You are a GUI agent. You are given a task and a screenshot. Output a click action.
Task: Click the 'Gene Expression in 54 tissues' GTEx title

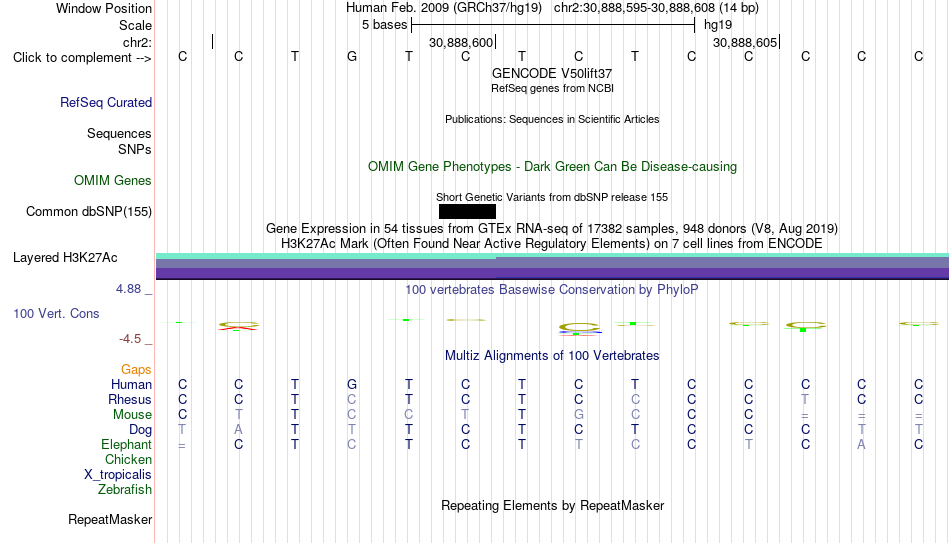pos(552,228)
